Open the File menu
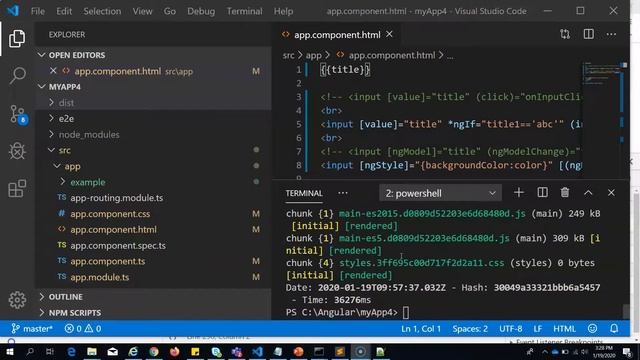Screen dimensions: 640x360 [38, 11]
